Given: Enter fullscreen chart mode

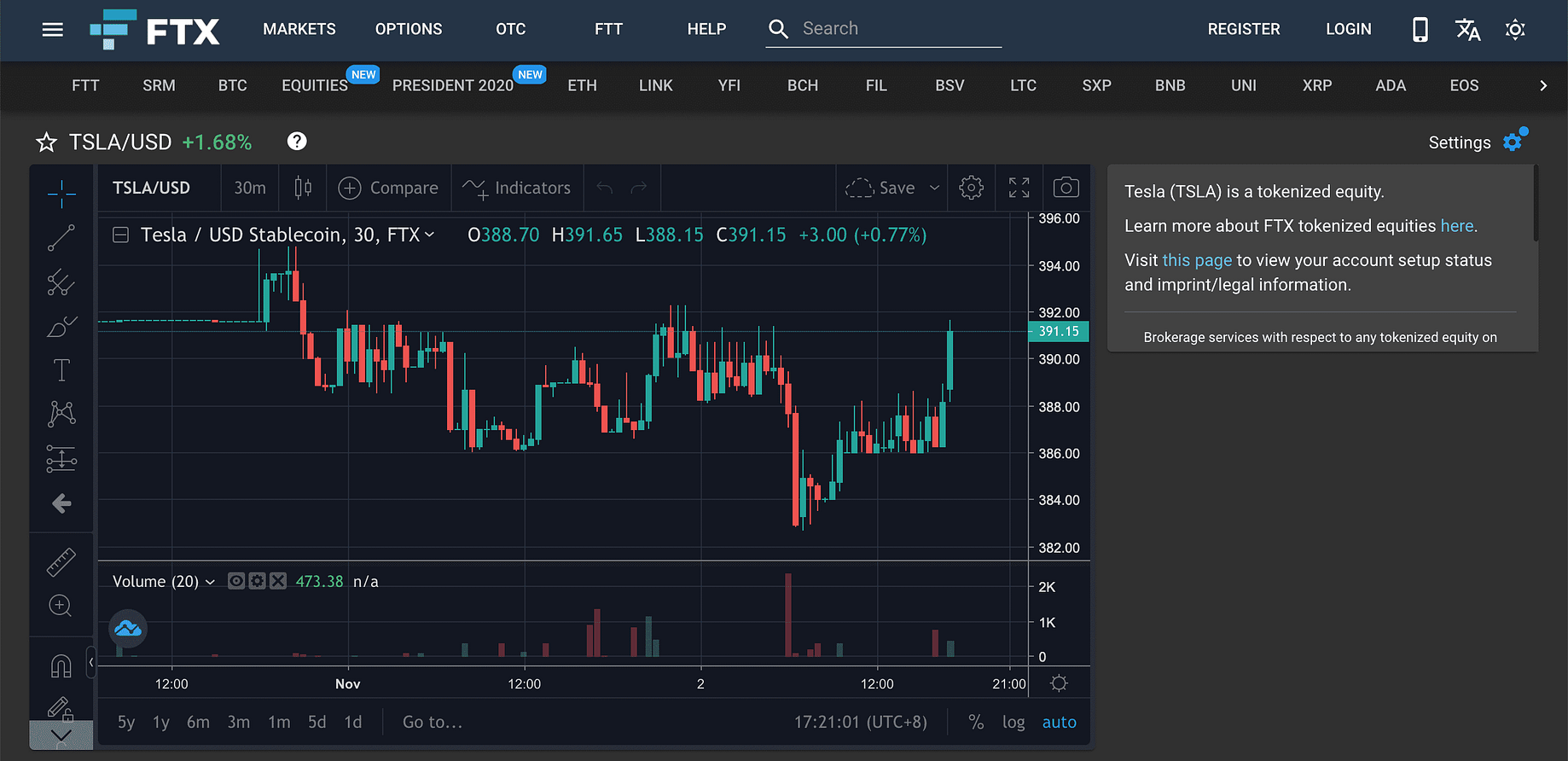Looking at the screenshot, I should tap(1019, 188).
